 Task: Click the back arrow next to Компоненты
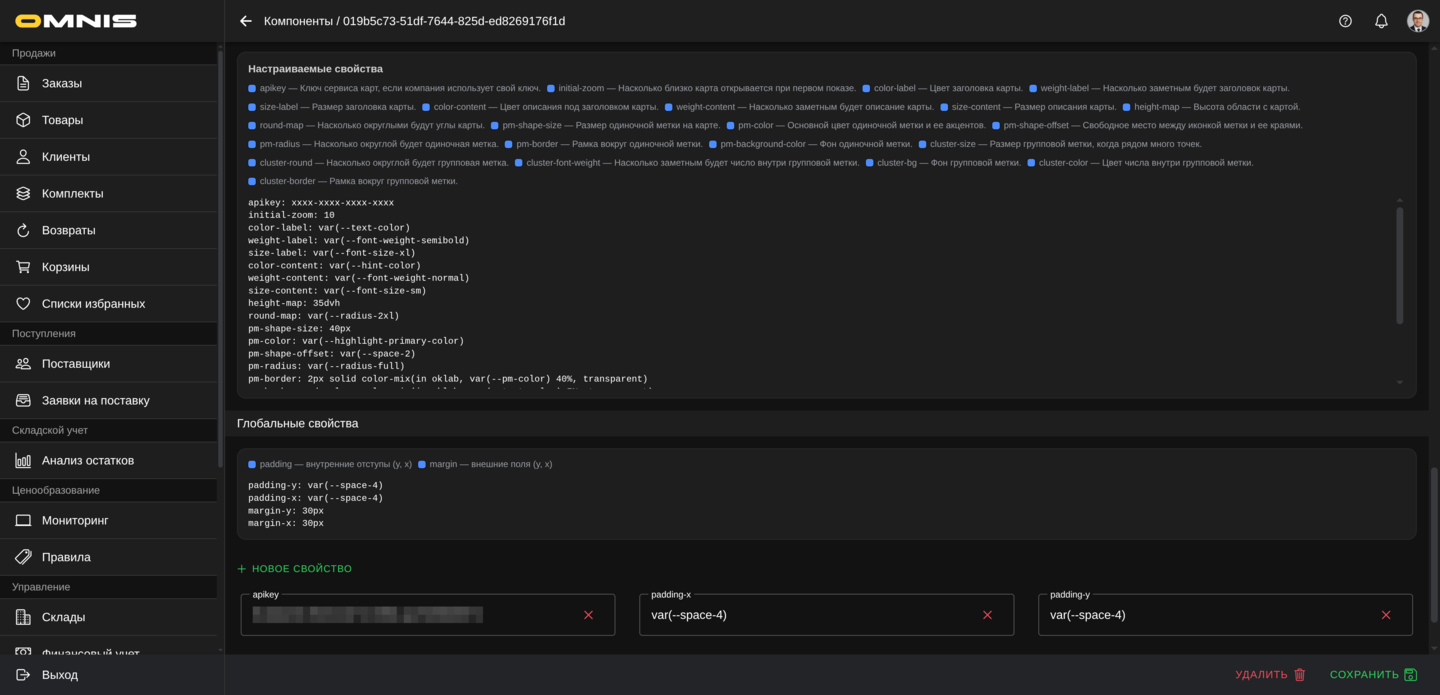(x=246, y=21)
